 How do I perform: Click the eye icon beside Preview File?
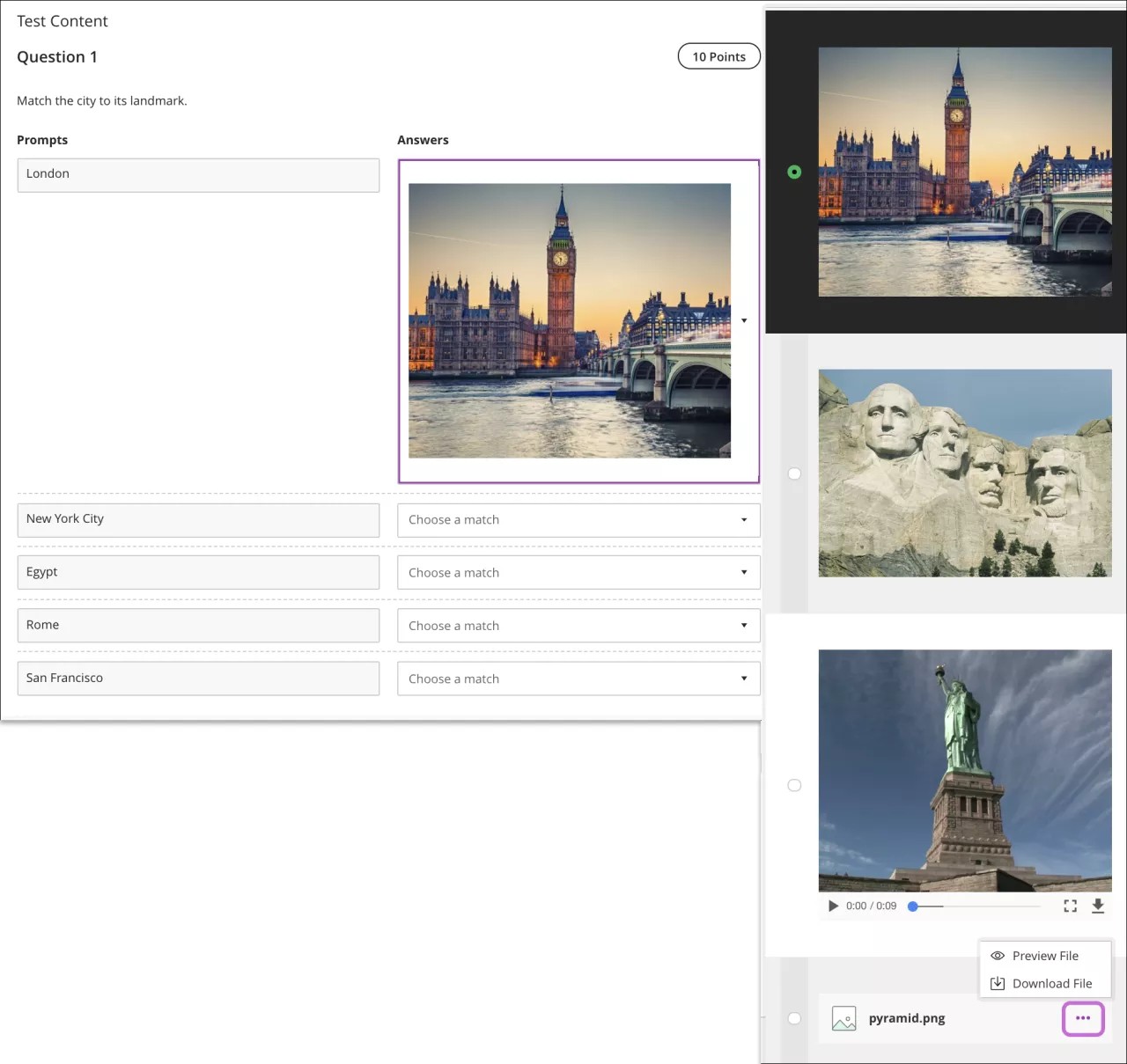pyautogui.click(x=998, y=956)
